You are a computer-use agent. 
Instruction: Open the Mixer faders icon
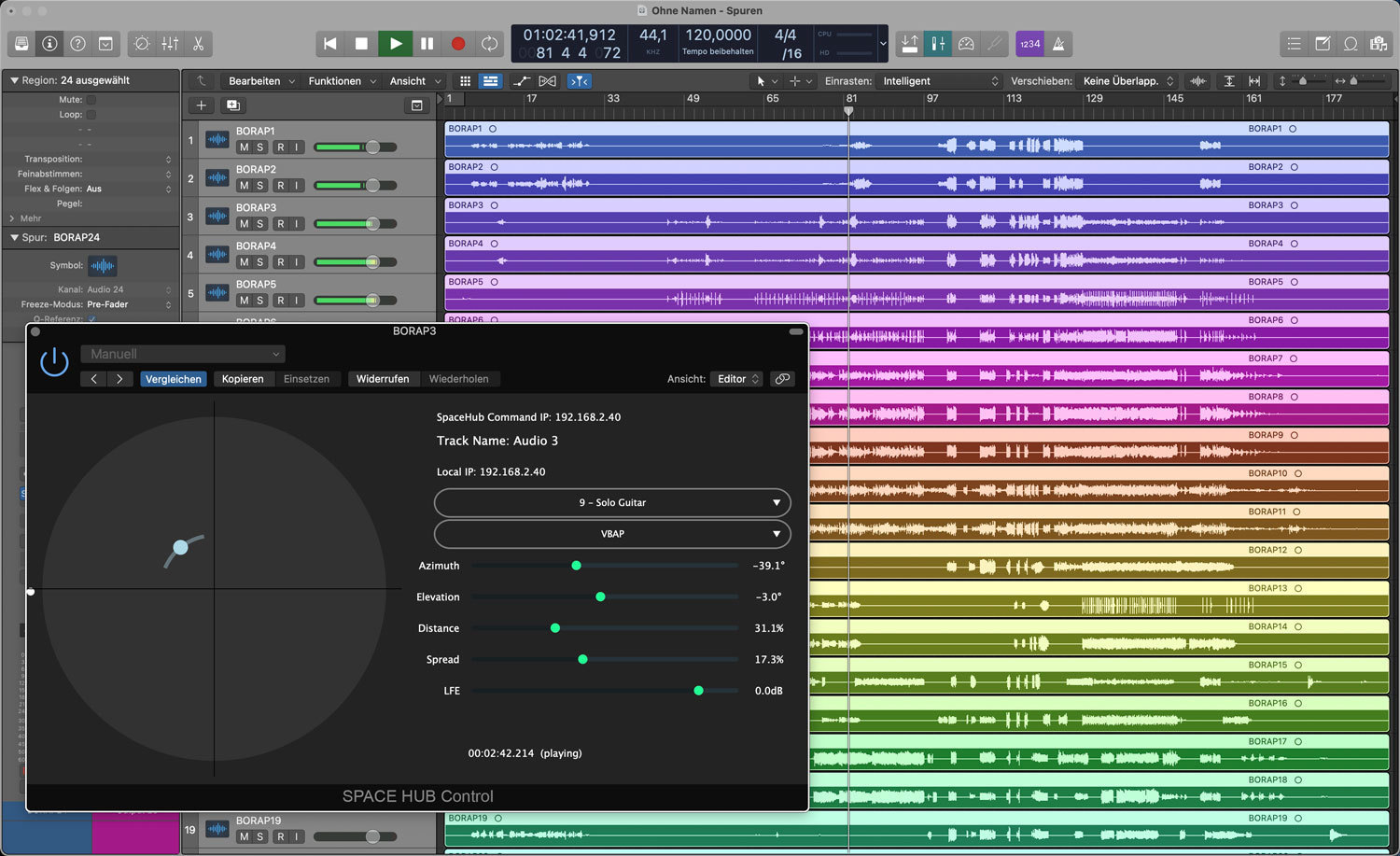[x=170, y=44]
